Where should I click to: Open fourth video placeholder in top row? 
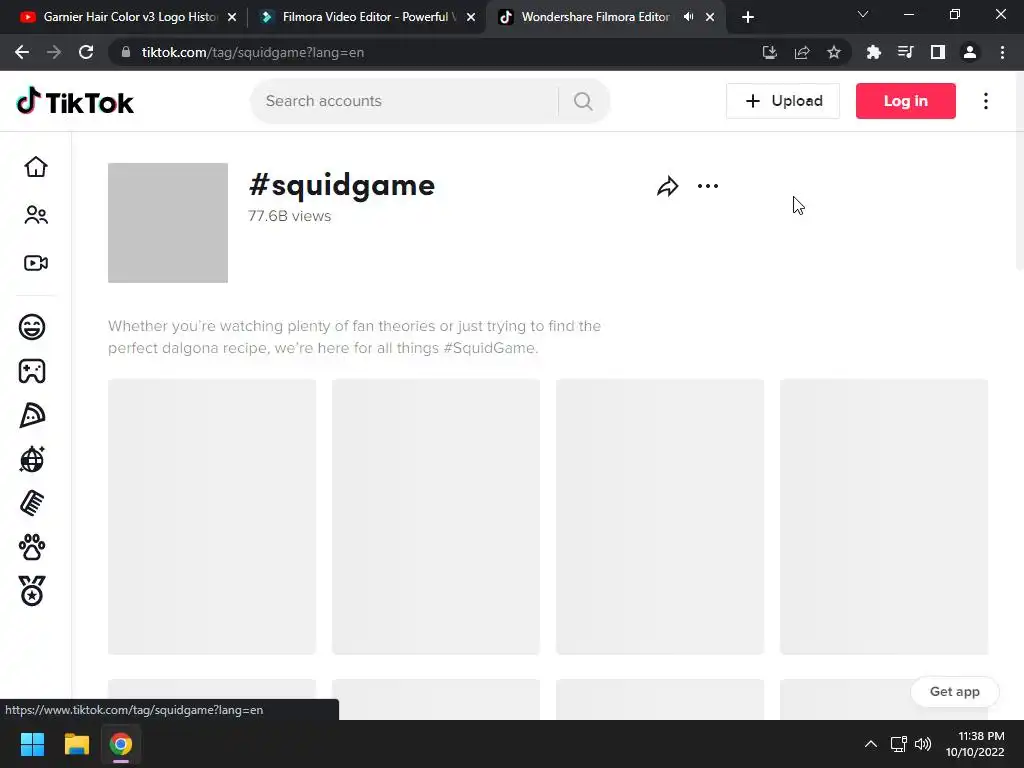tap(884, 517)
